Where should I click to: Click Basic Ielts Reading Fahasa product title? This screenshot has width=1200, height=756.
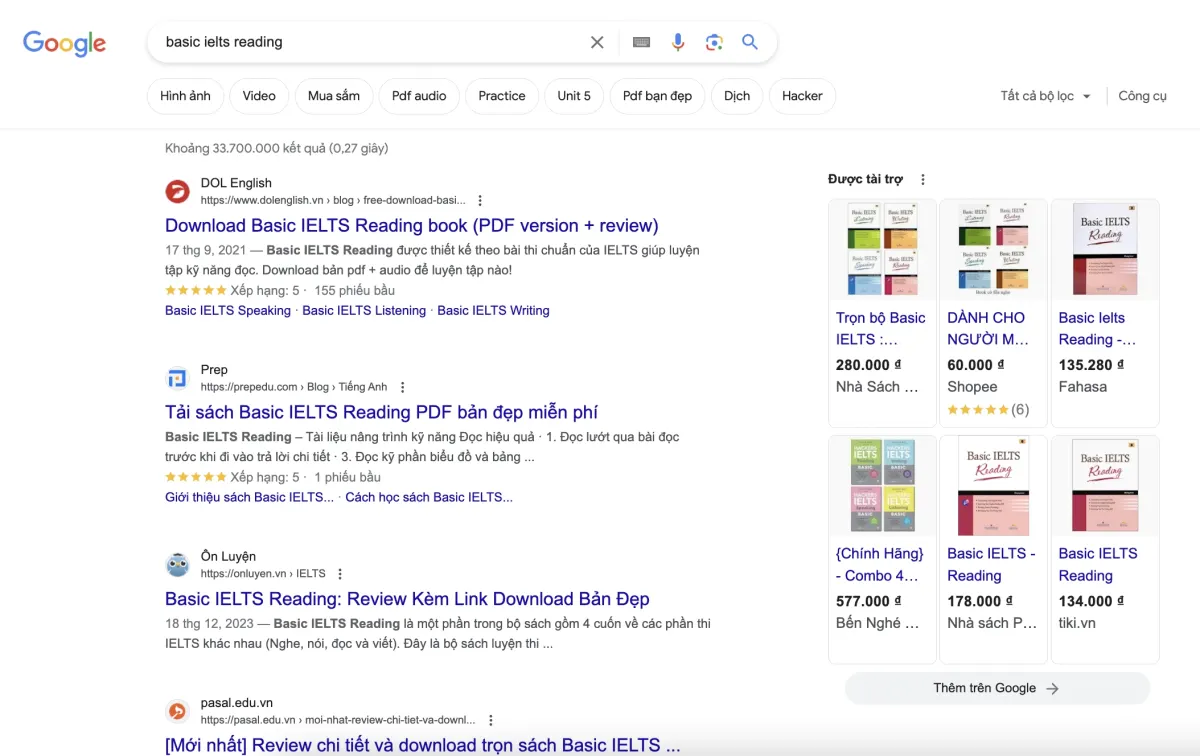coord(1097,328)
